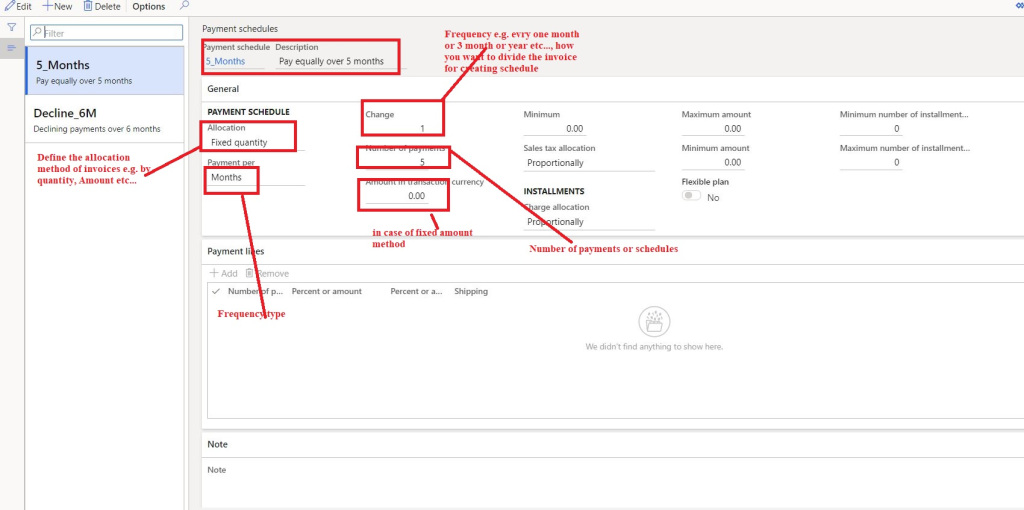Click the Number of payments field
Image resolution: width=1024 pixels, height=510 pixels.
[x=405, y=162]
